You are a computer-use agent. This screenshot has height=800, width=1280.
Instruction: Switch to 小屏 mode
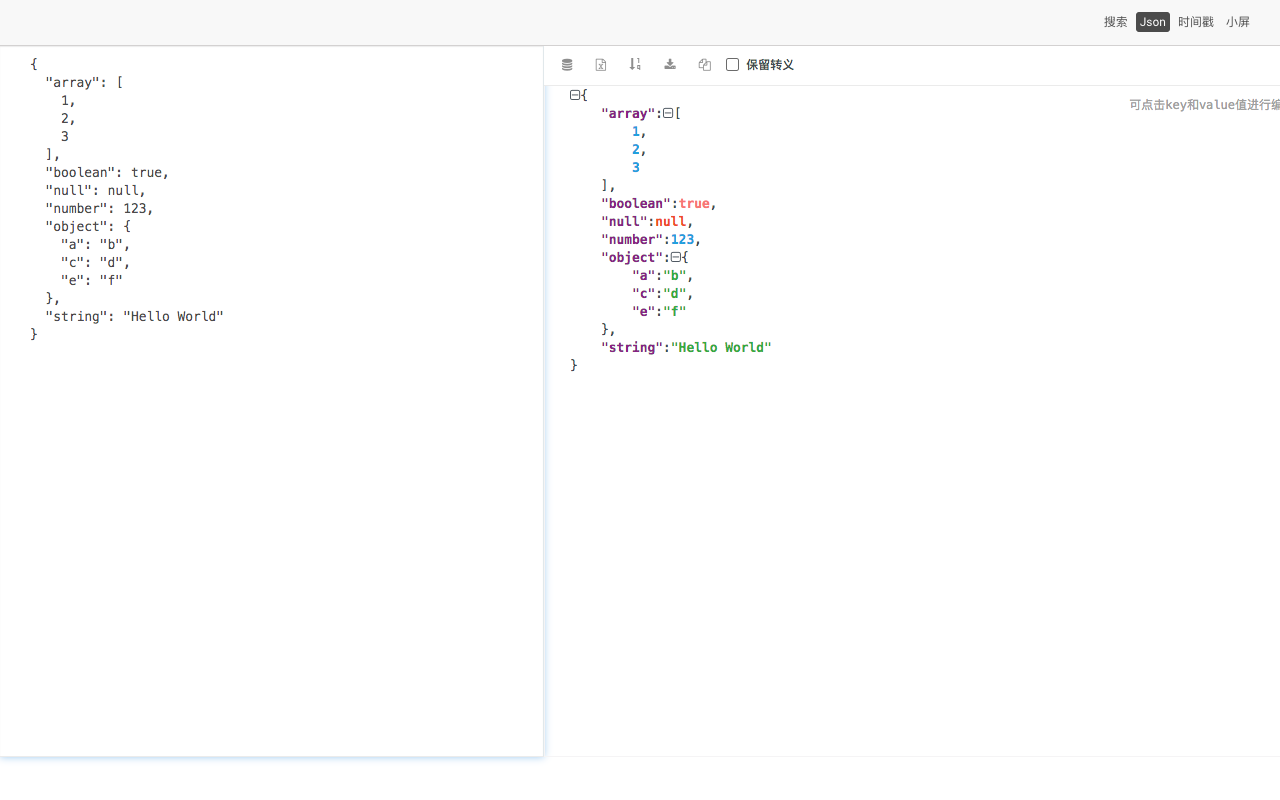(1238, 21)
